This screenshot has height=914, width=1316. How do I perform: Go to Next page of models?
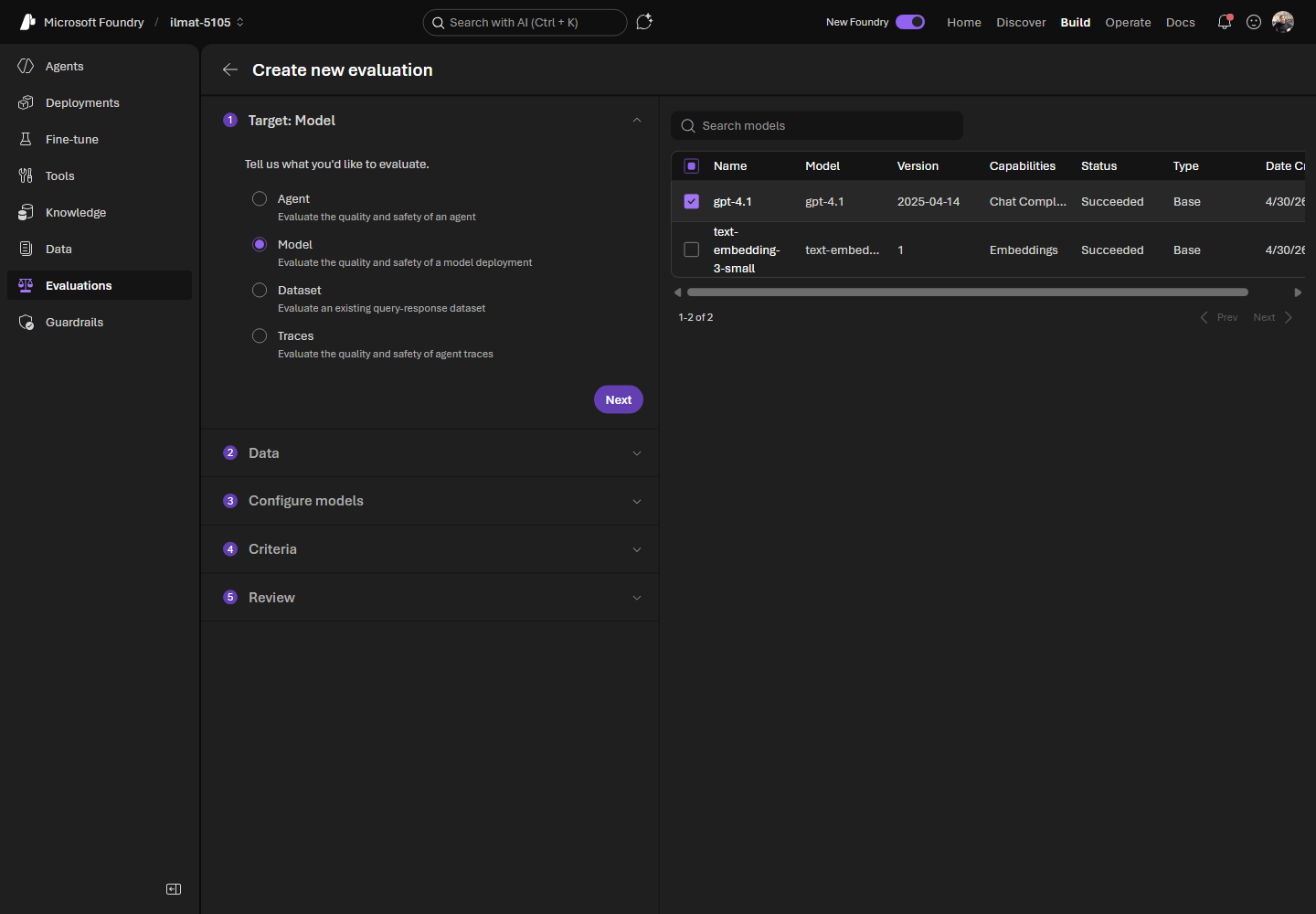(1273, 317)
